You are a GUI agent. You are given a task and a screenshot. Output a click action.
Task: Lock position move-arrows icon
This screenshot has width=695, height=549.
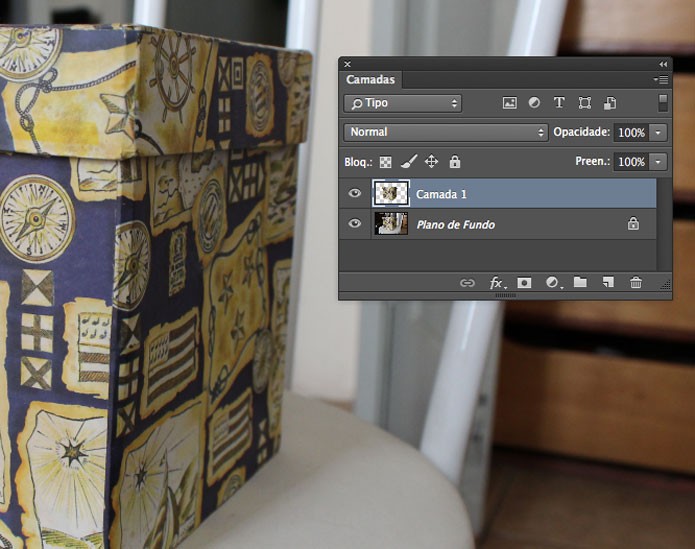pyautogui.click(x=431, y=162)
